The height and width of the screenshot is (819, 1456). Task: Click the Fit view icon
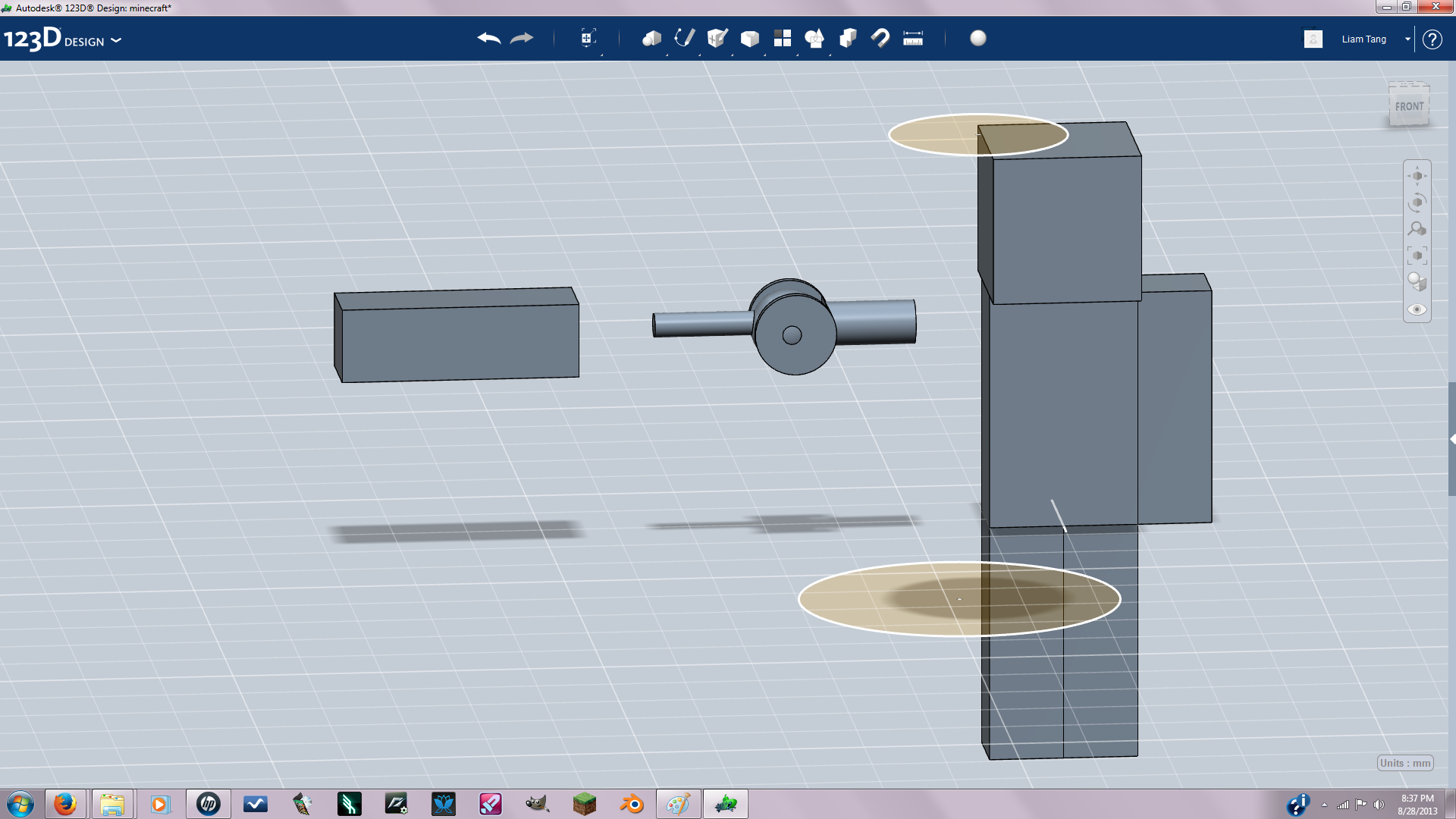(x=1417, y=256)
